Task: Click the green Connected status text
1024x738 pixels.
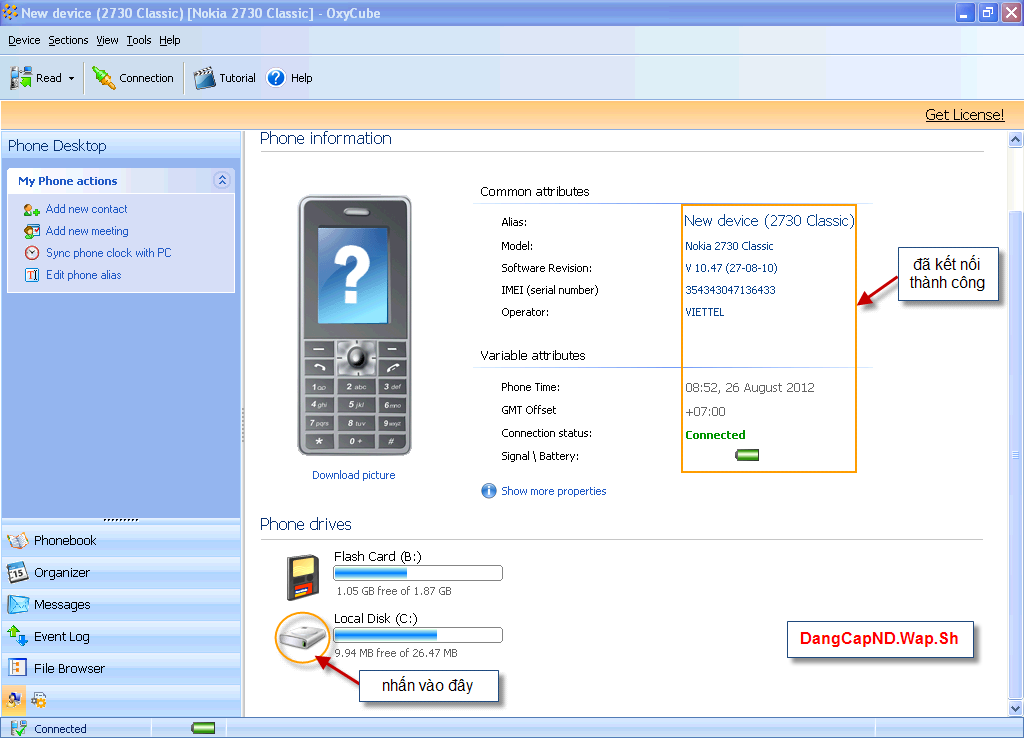Action: (x=715, y=435)
